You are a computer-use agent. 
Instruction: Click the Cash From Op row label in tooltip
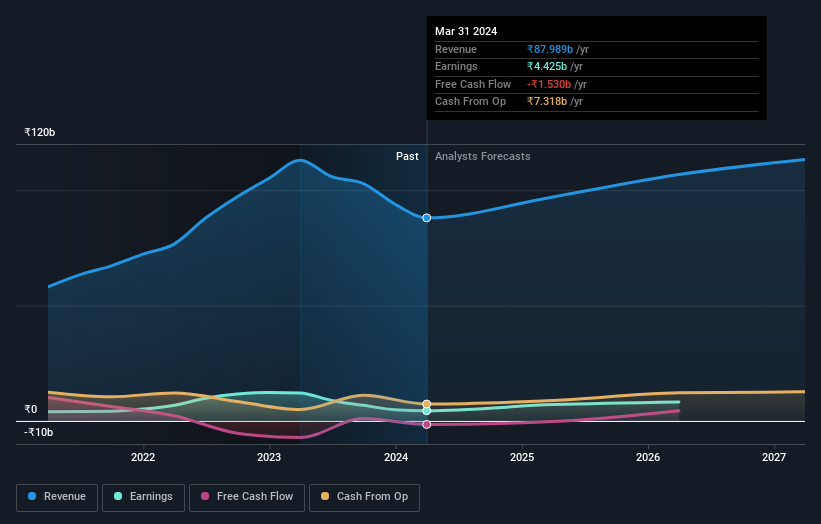[470, 102]
